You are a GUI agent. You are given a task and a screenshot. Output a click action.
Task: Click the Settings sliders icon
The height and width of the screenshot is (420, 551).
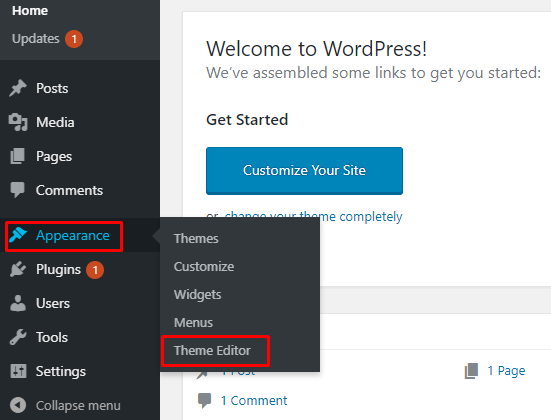[18, 371]
